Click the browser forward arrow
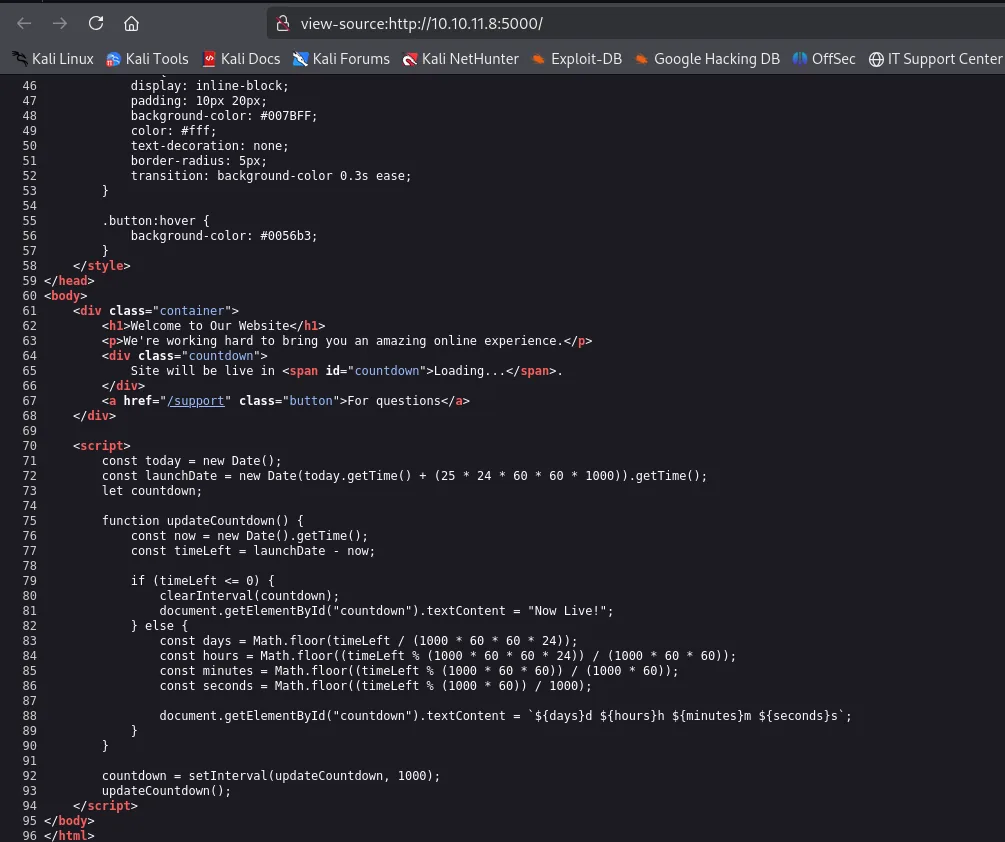This screenshot has width=1005, height=842. coord(60,24)
